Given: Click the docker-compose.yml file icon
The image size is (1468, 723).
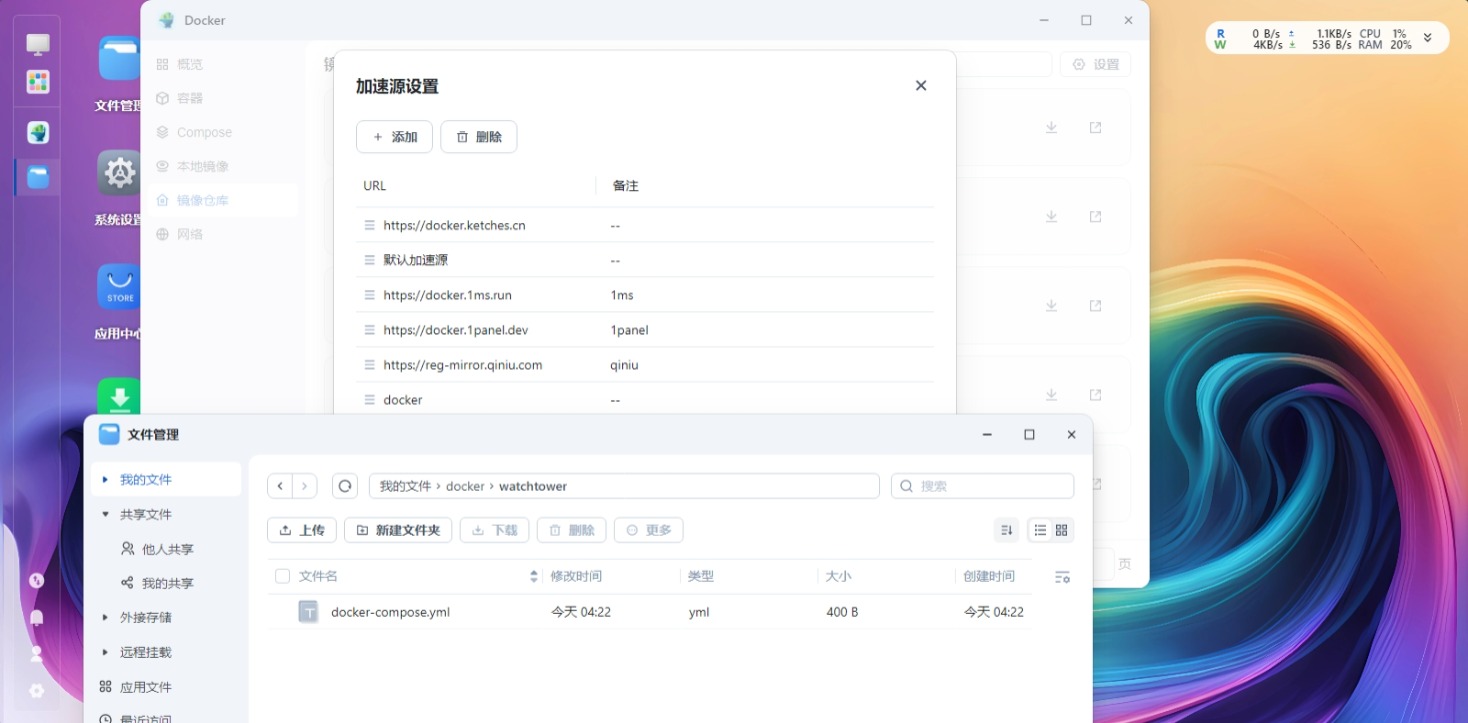Looking at the screenshot, I should [x=308, y=612].
